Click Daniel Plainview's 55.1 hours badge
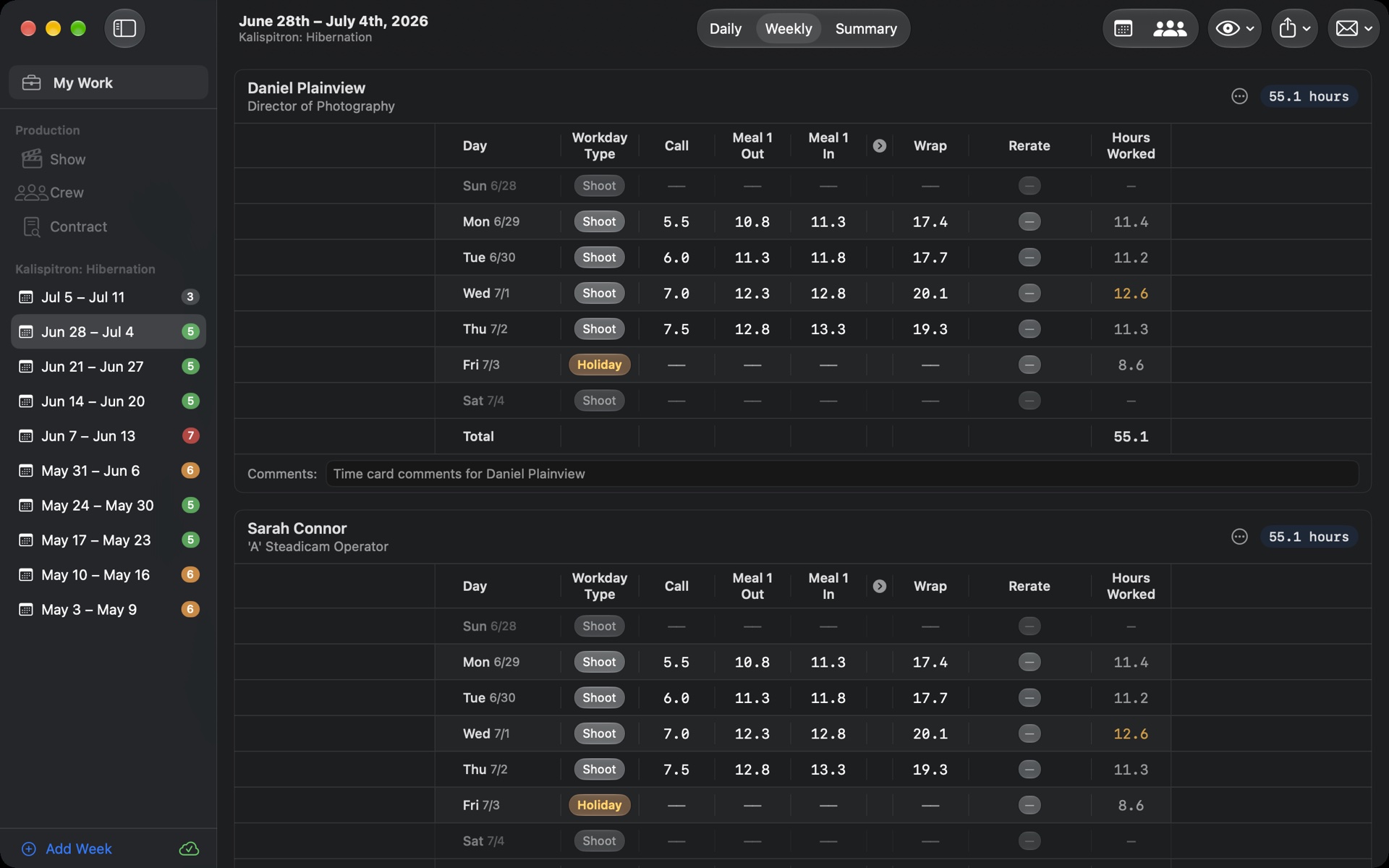1389x868 pixels. 1309,96
